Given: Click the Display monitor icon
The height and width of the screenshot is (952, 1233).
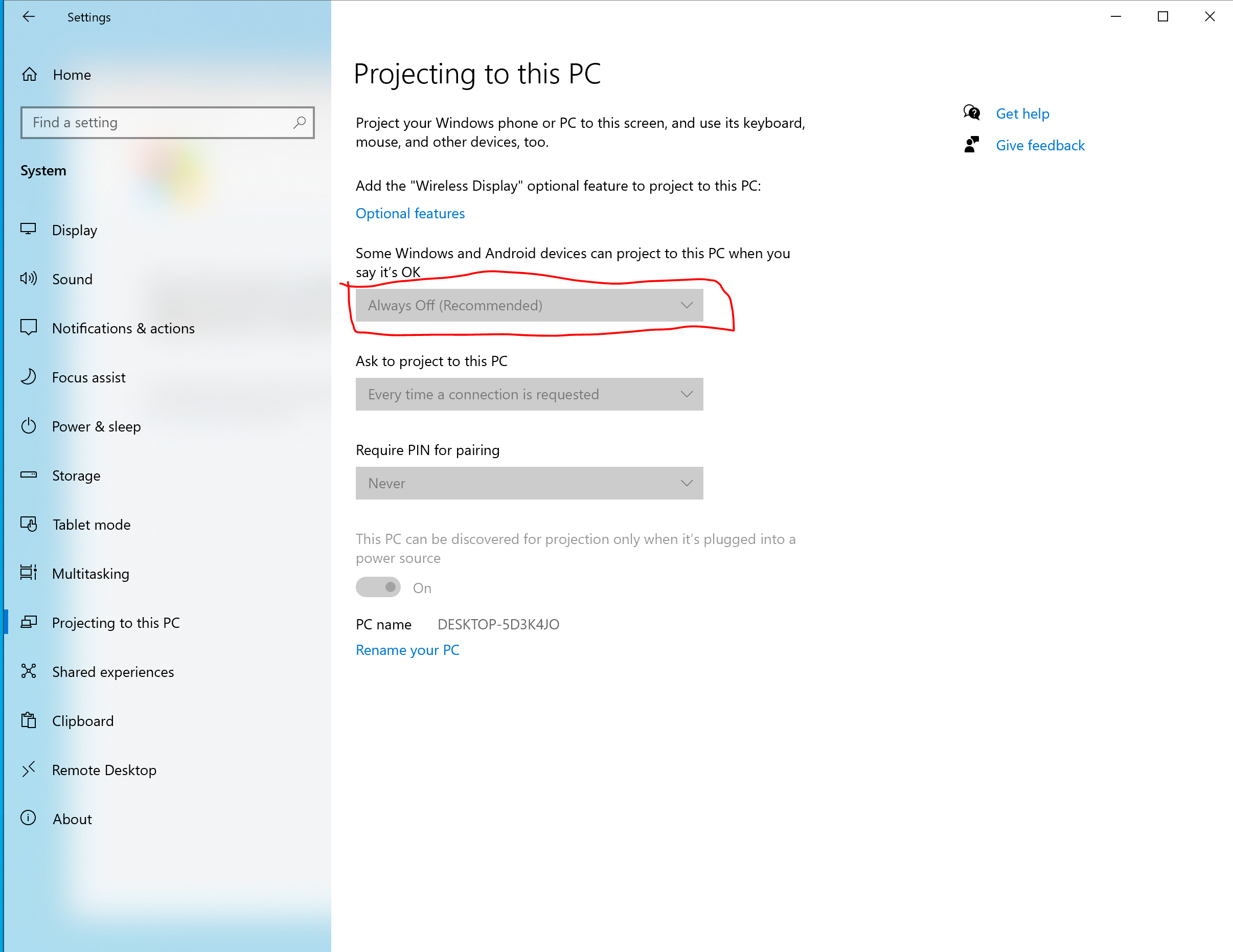Looking at the screenshot, I should point(28,229).
